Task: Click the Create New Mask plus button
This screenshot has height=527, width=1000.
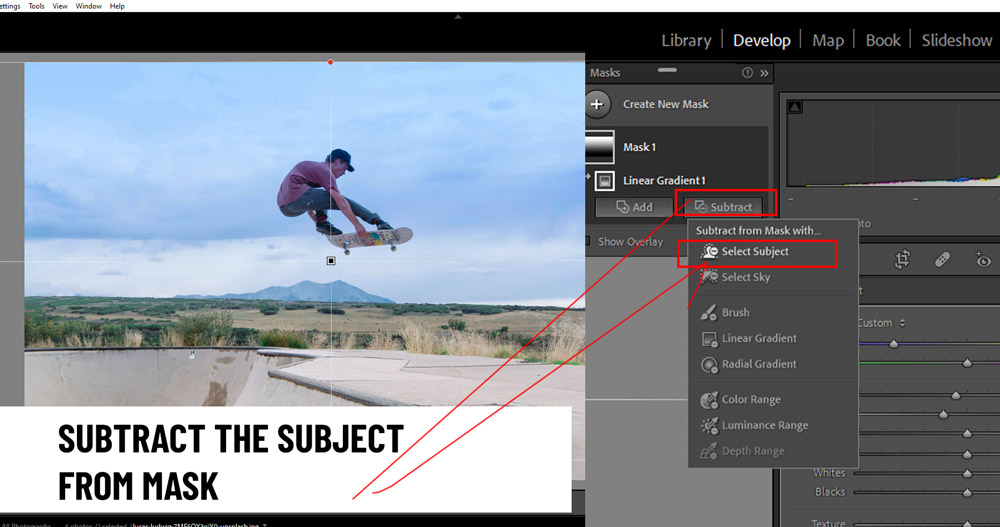Action: click(597, 104)
